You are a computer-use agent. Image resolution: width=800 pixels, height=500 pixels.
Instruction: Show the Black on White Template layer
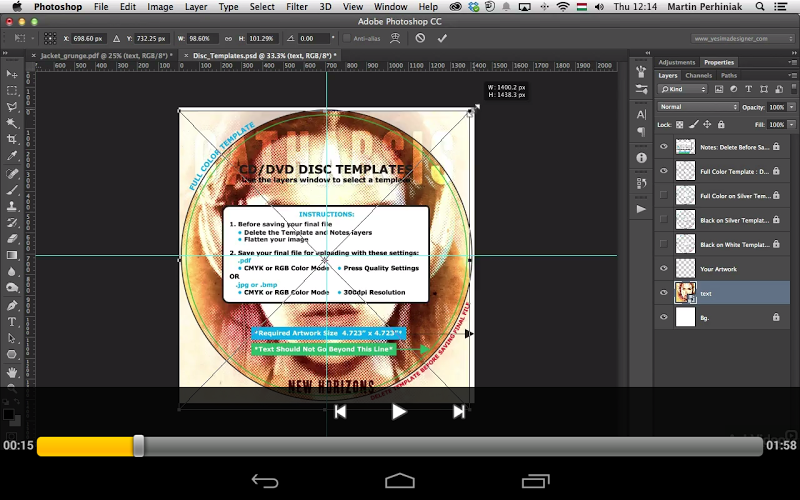pos(663,244)
